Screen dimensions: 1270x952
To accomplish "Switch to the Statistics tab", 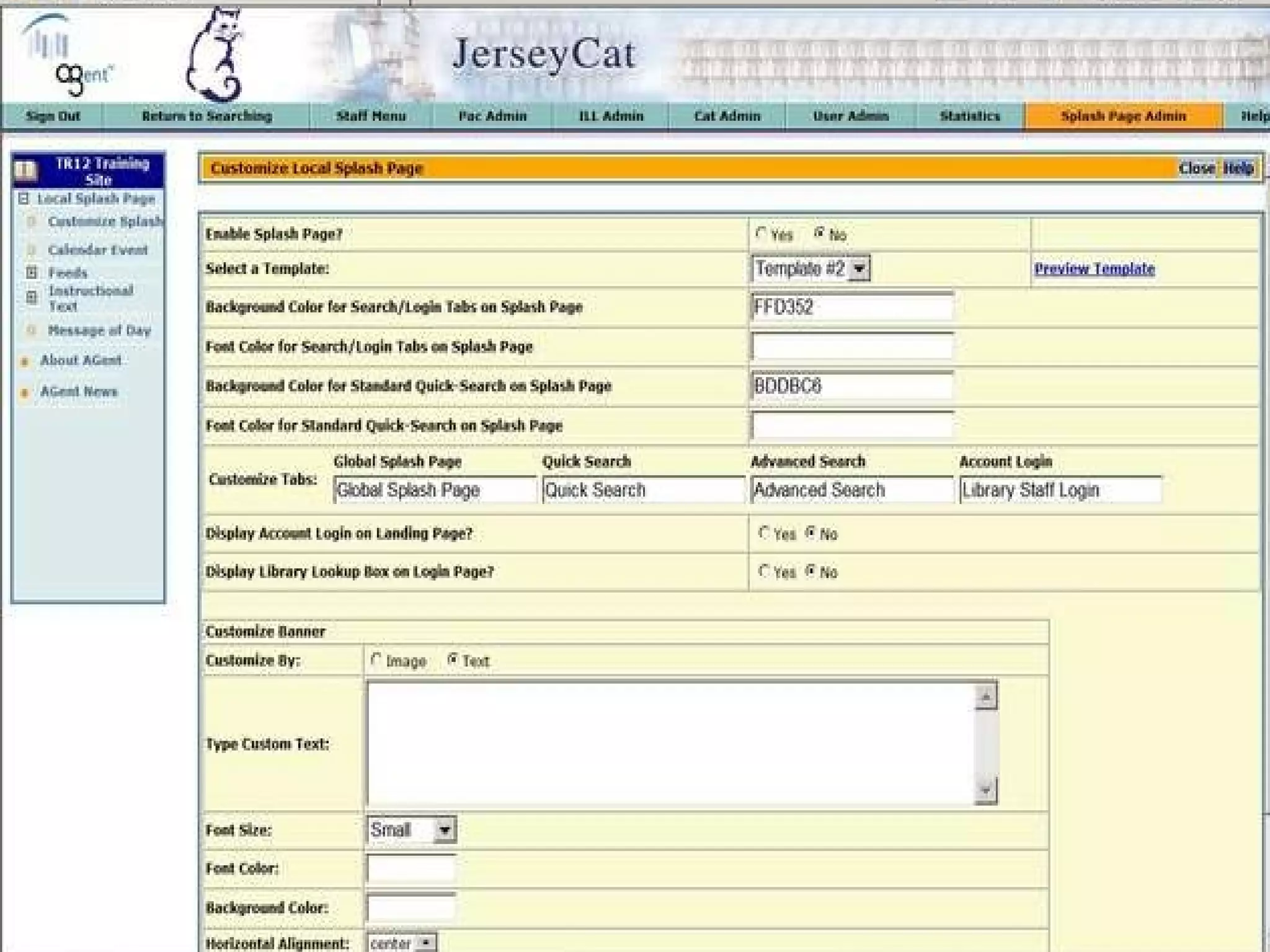I will pyautogui.click(x=969, y=116).
